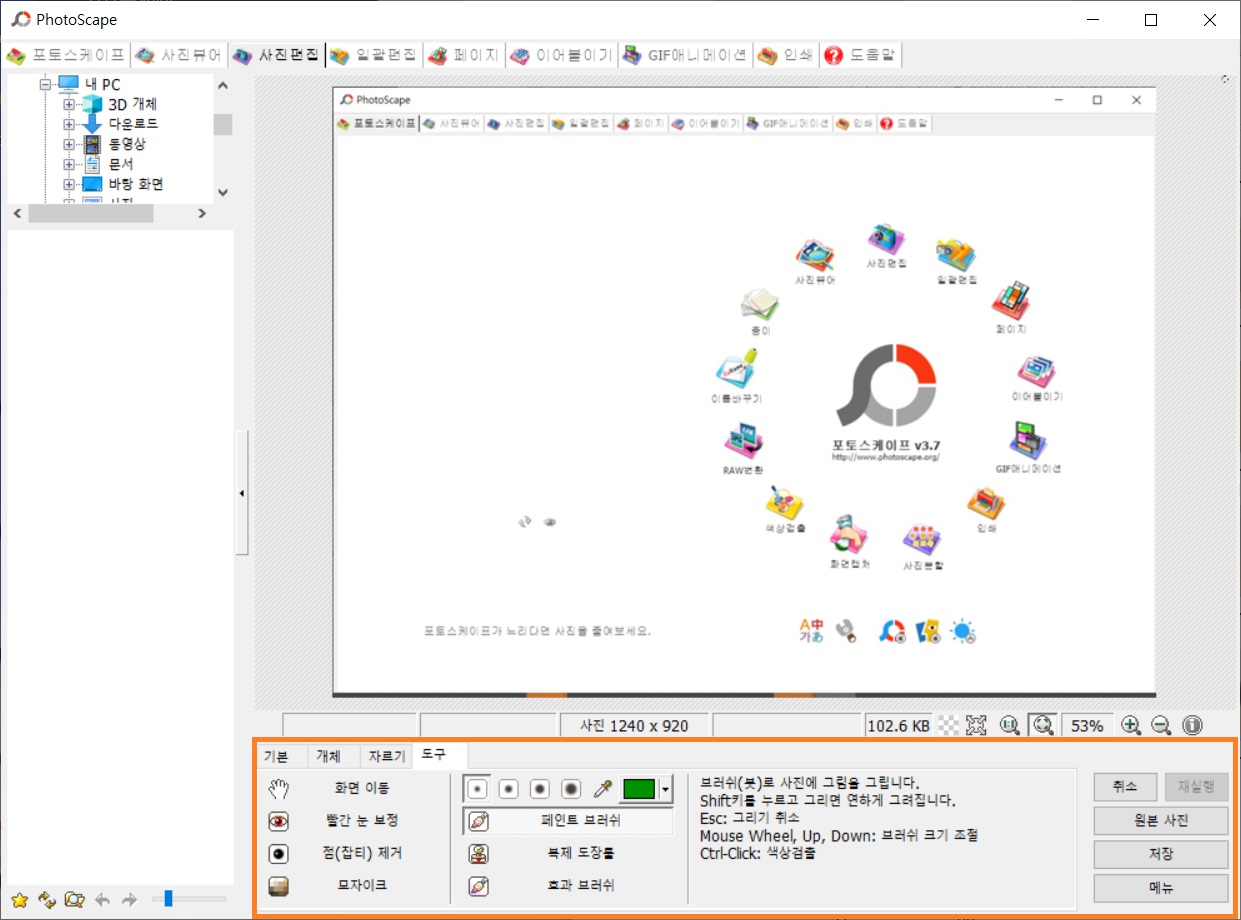Select the 바탕 화면 folder in the tree
The height and width of the screenshot is (920, 1241).
[x=136, y=184]
